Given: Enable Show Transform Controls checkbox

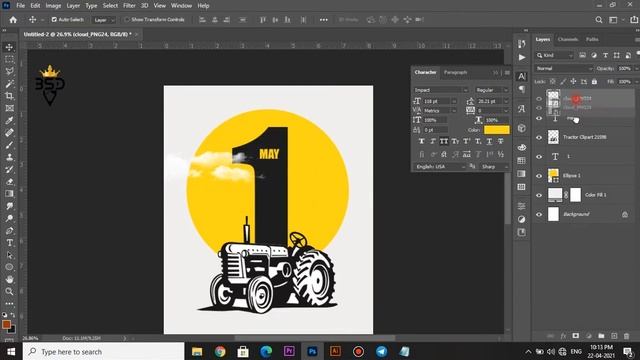Looking at the screenshot, I should pyautogui.click(x=127, y=19).
